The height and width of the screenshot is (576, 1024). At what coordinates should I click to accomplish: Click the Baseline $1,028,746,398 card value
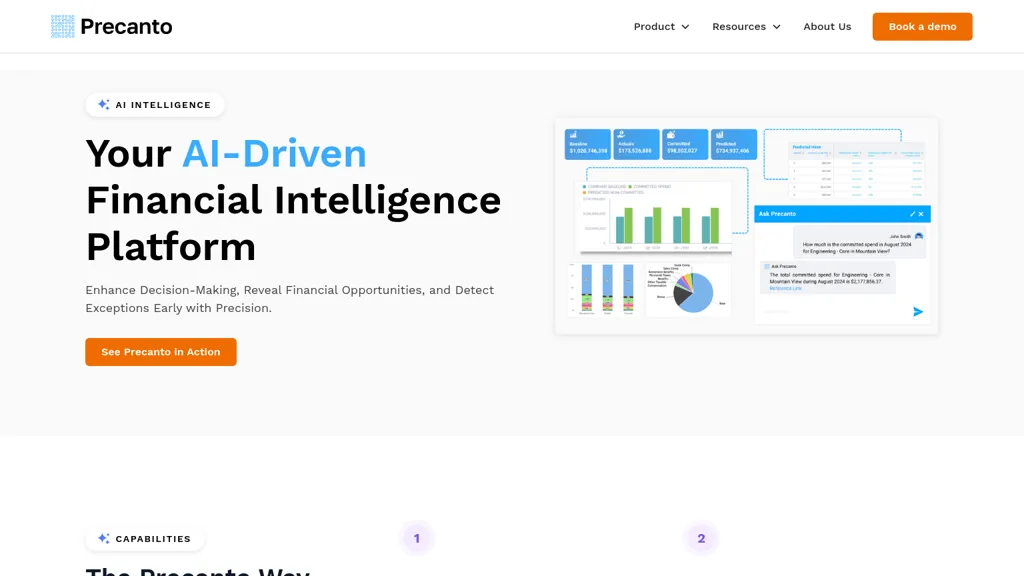(588, 151)
